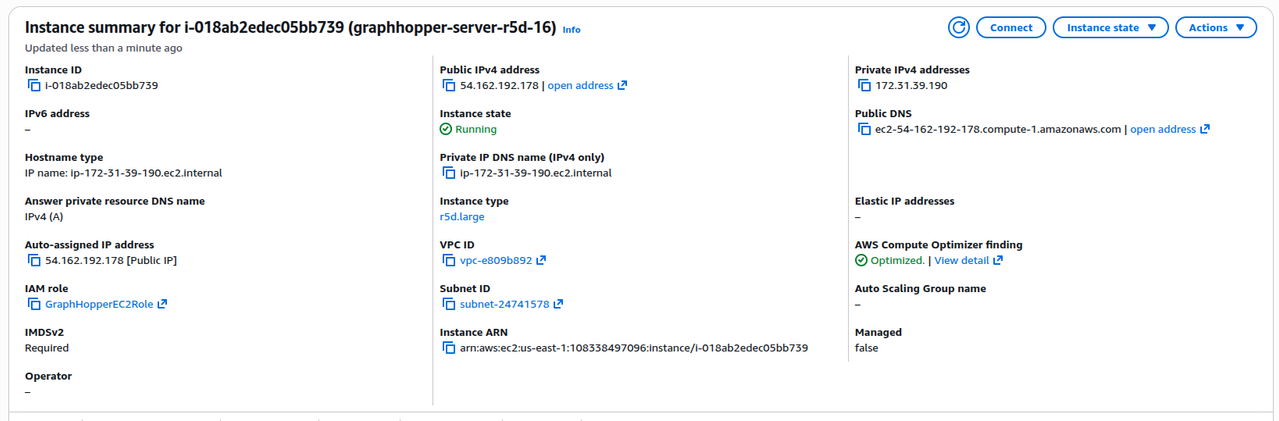Click external link icon beside GraphHopperEC2Role
Screen dimensions: 1279x421
[162, 304]
